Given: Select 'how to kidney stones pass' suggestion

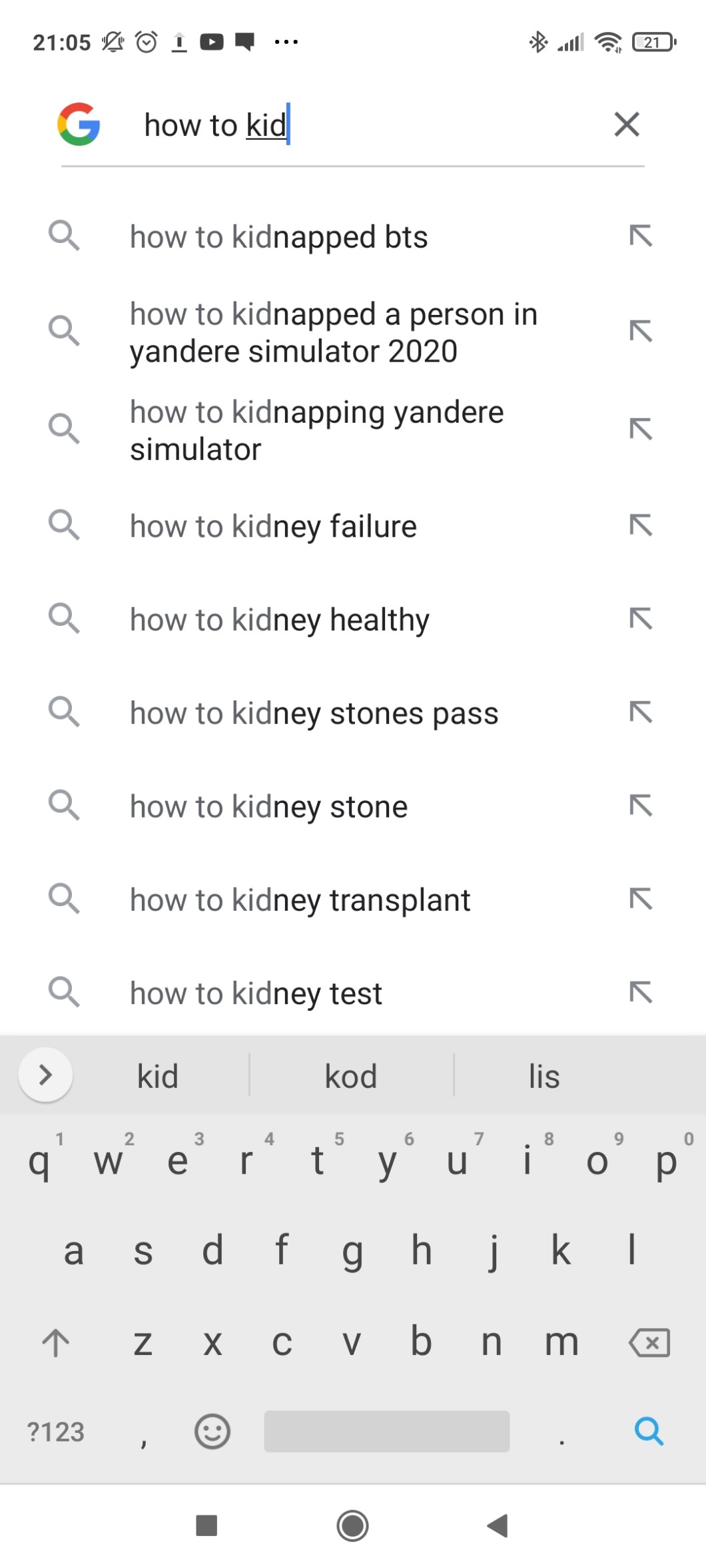Looking at the screenshot, I should point(314,713).
